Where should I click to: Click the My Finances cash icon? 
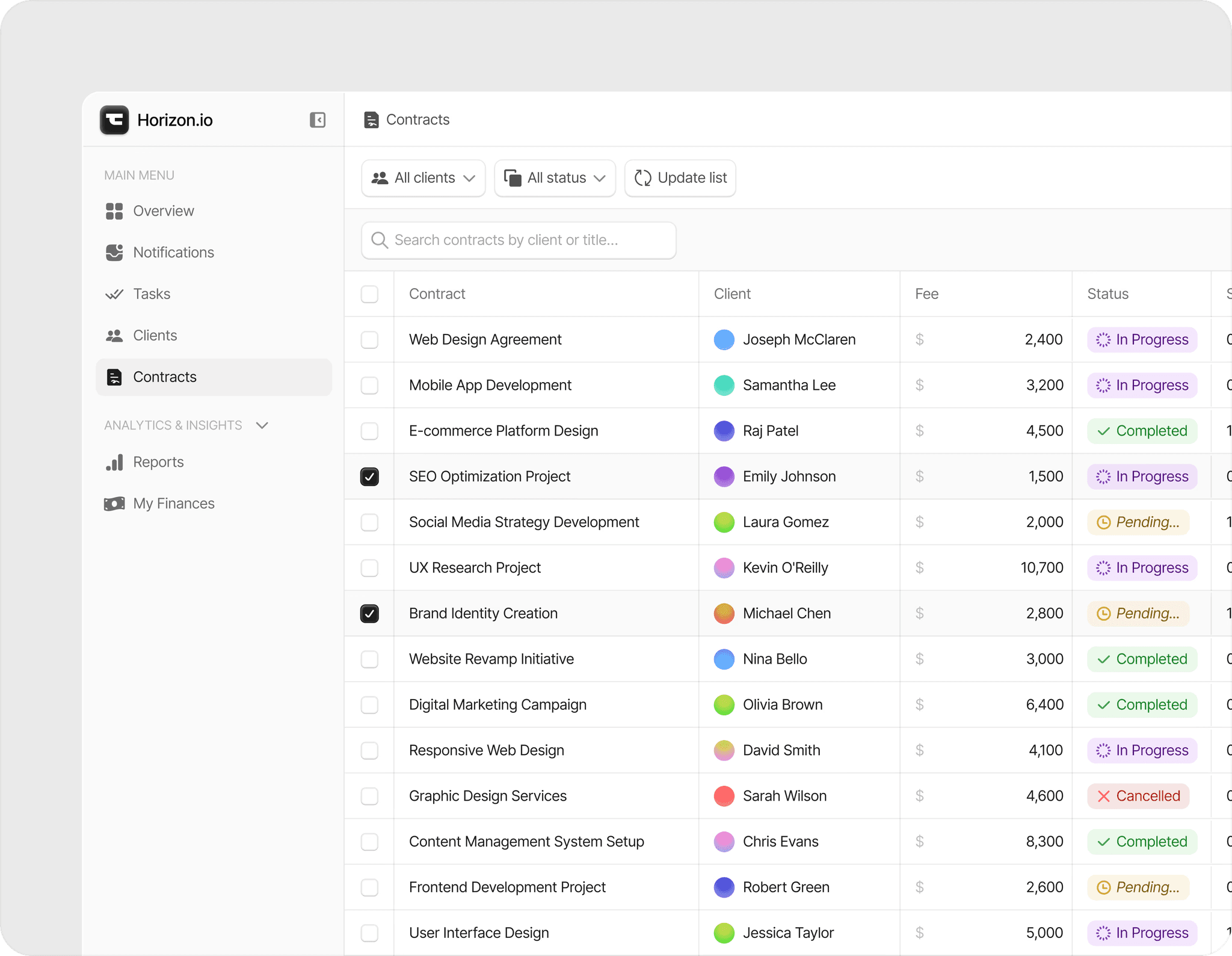[x=114, y=504]
